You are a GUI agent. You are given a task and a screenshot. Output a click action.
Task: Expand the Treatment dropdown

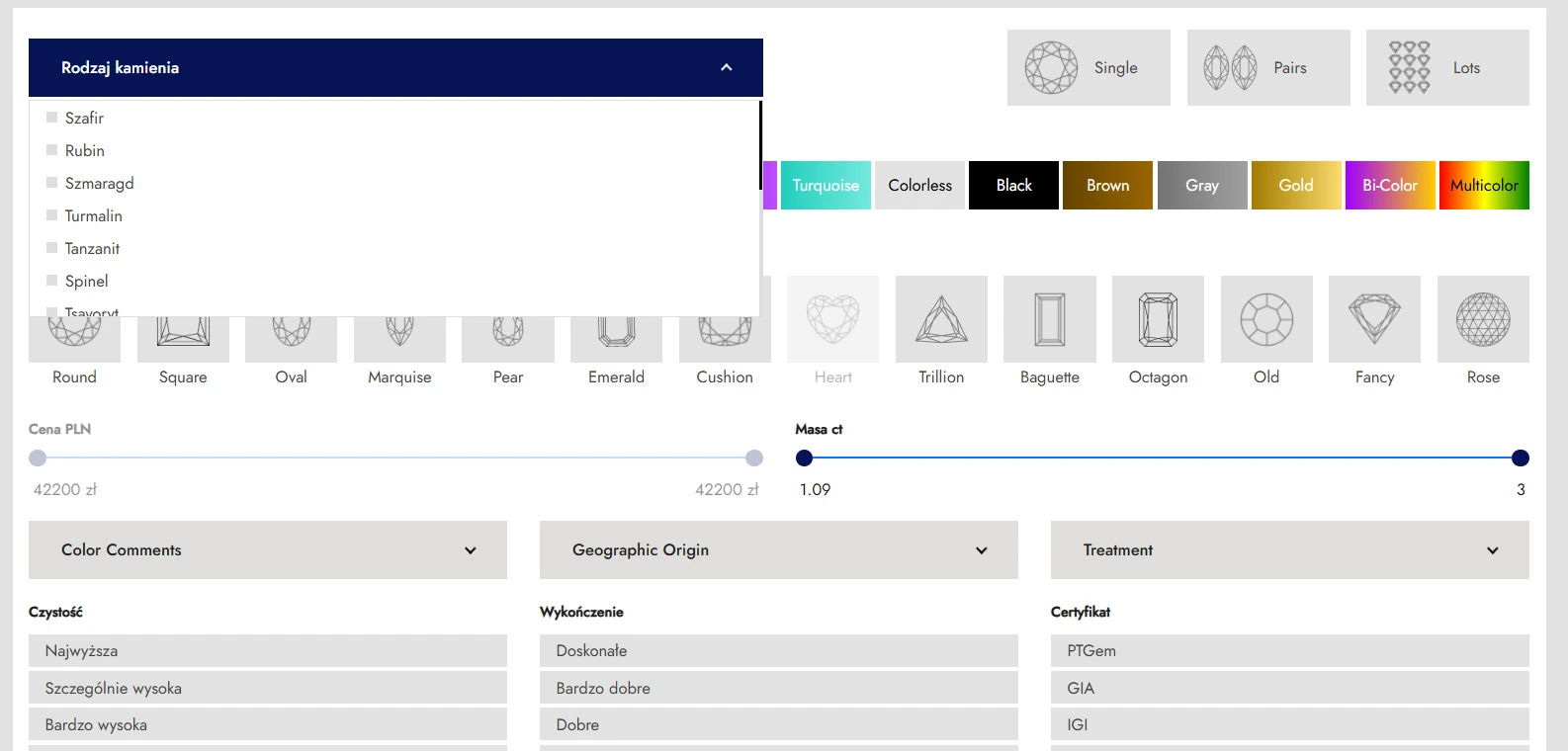1290,549
